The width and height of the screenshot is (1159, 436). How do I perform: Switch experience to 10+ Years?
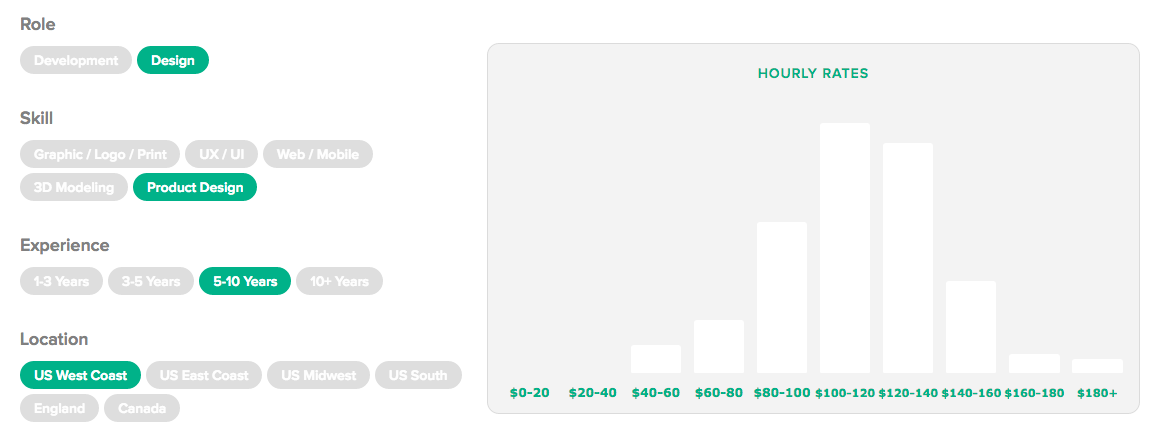[x=339, y=281]
